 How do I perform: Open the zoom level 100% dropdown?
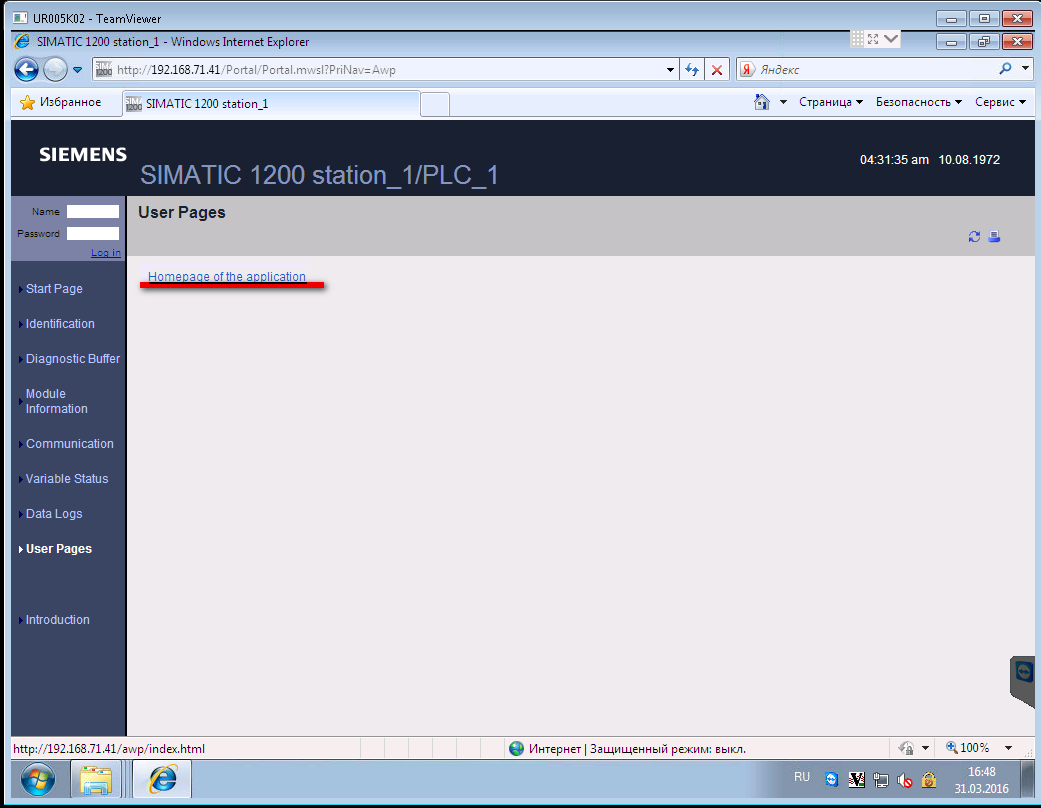[1008, 748]
